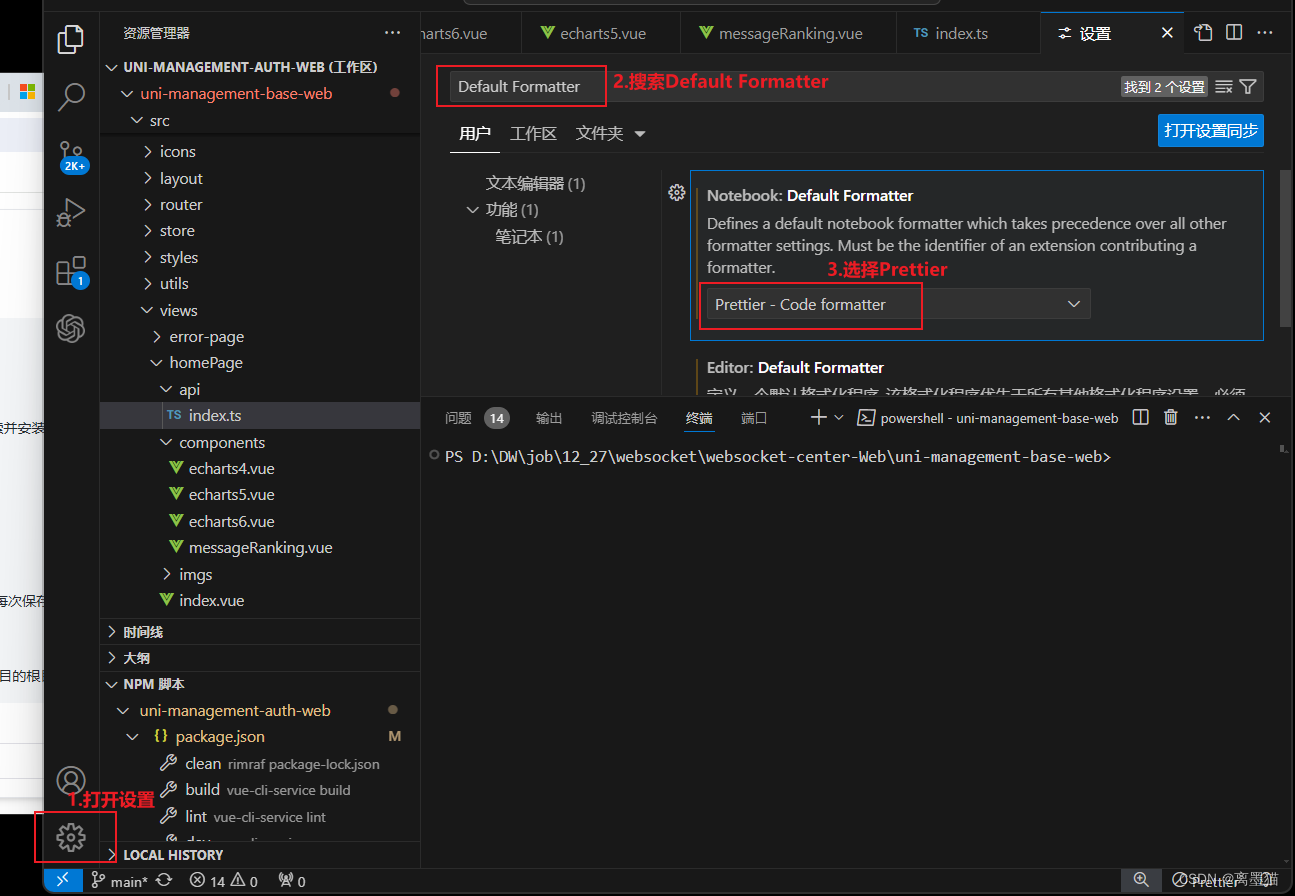Clear the settings search input icon
The width and height of the screenshot is (1295, 896).
(x=1224, y=87)
